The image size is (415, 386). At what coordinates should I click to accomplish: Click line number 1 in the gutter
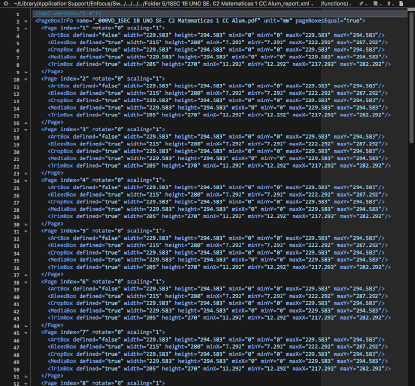point(18,15)
